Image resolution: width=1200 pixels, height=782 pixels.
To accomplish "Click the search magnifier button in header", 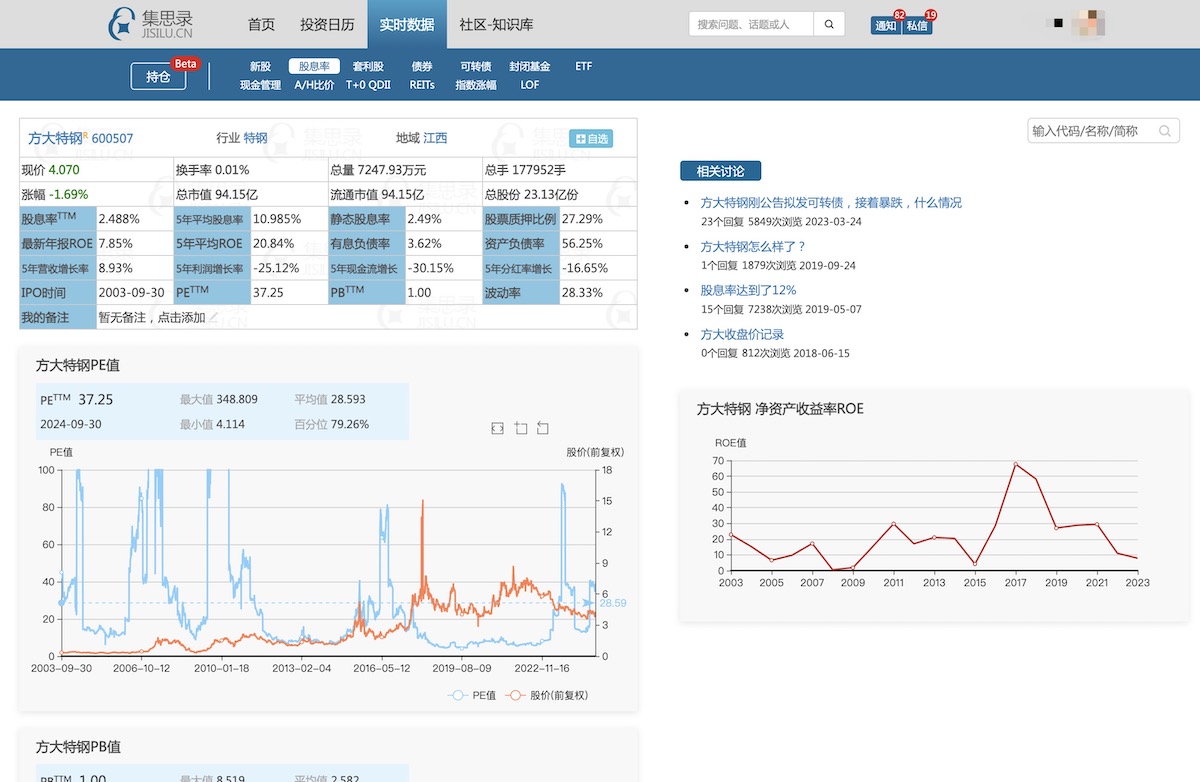I will [829, 24].
